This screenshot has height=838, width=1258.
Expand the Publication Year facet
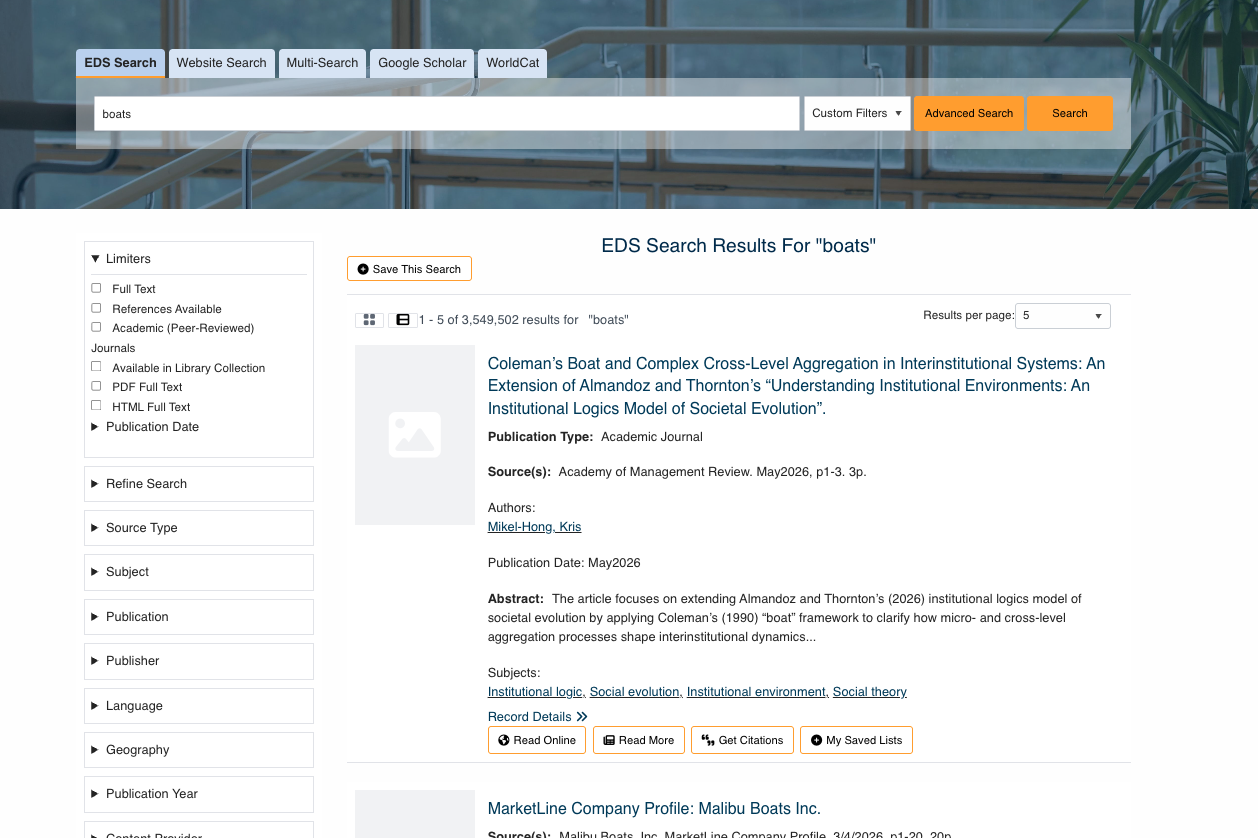point(199,794)
